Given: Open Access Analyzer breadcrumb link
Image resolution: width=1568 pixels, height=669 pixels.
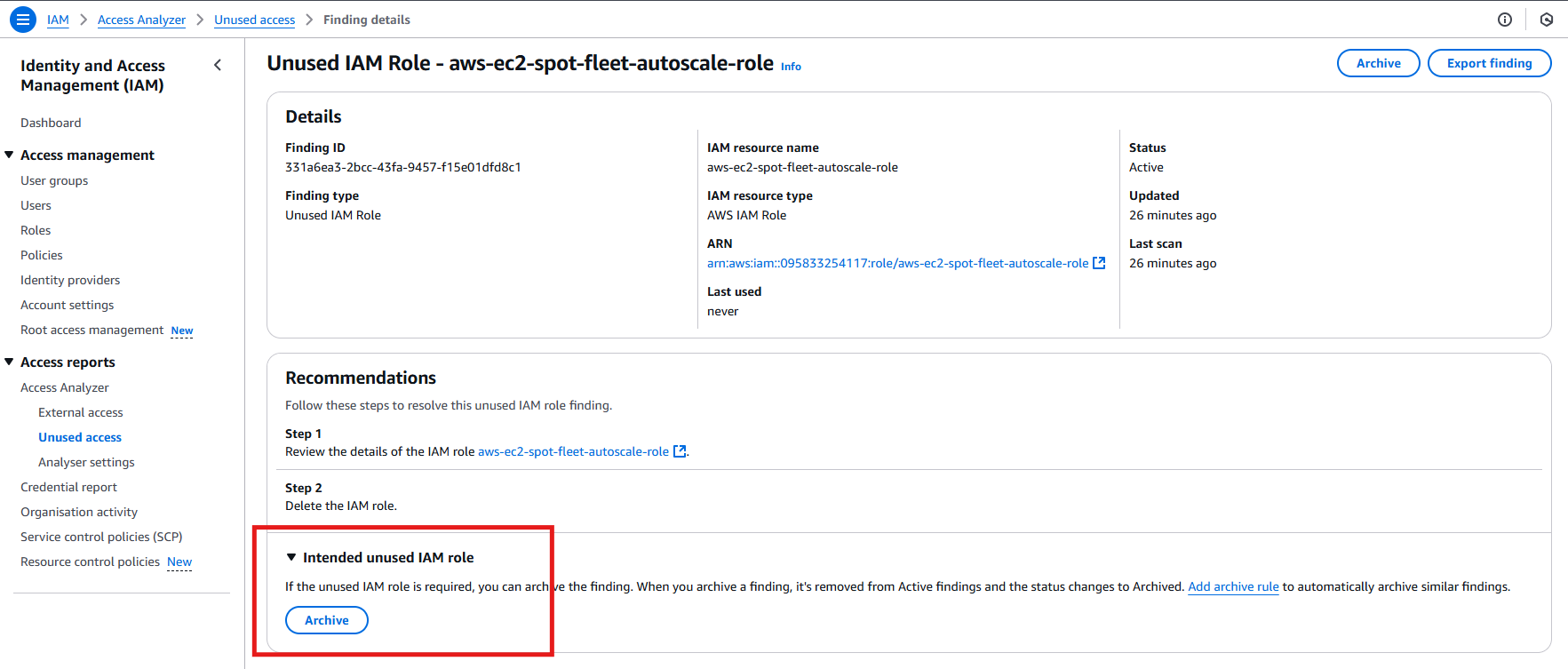Looking at the screenshot, I should [141, 20].
